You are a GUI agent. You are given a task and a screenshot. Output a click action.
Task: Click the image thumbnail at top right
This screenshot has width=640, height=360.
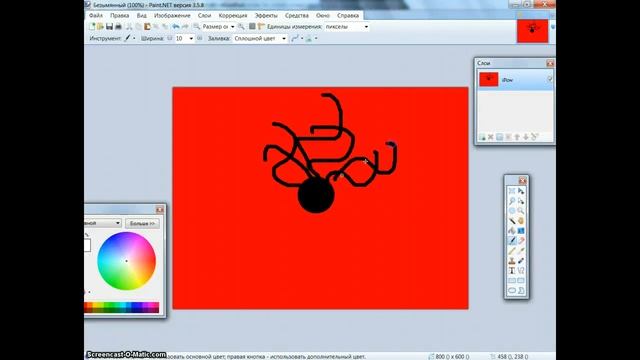tap(532, 31)
